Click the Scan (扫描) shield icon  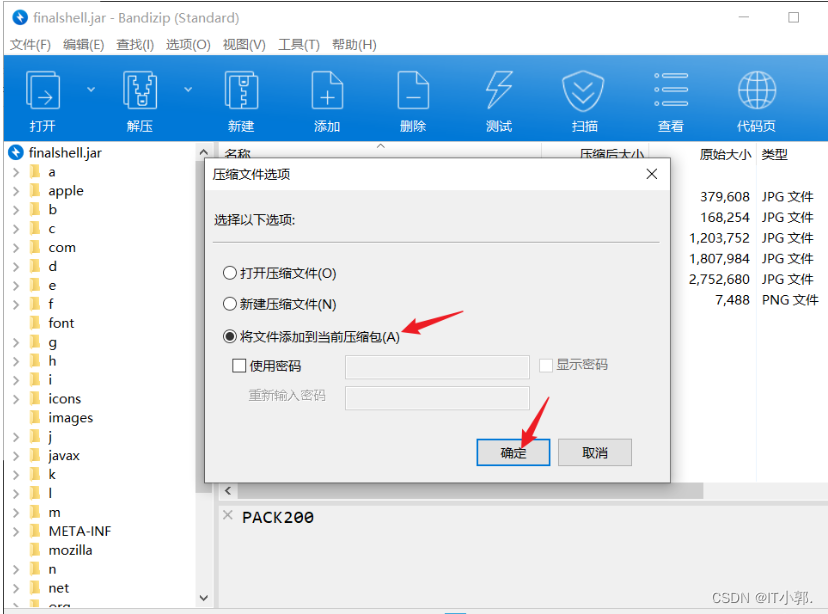pos(585,91)
